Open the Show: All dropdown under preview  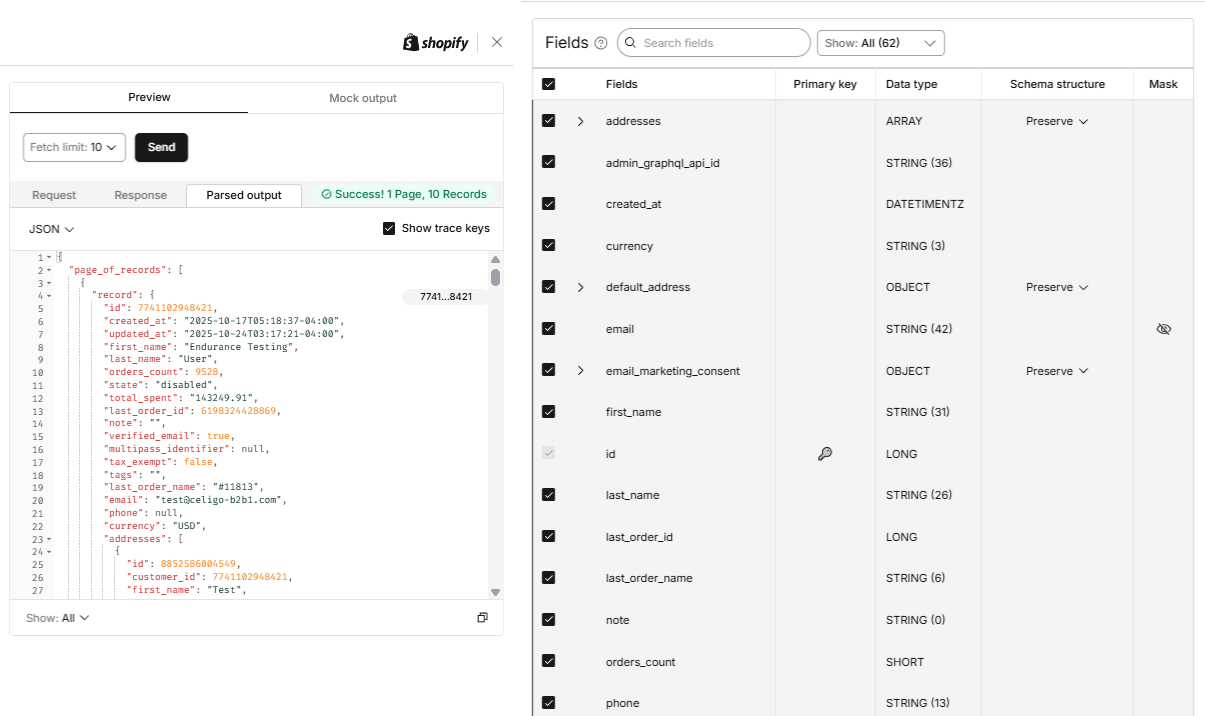[x=58, y=618]
